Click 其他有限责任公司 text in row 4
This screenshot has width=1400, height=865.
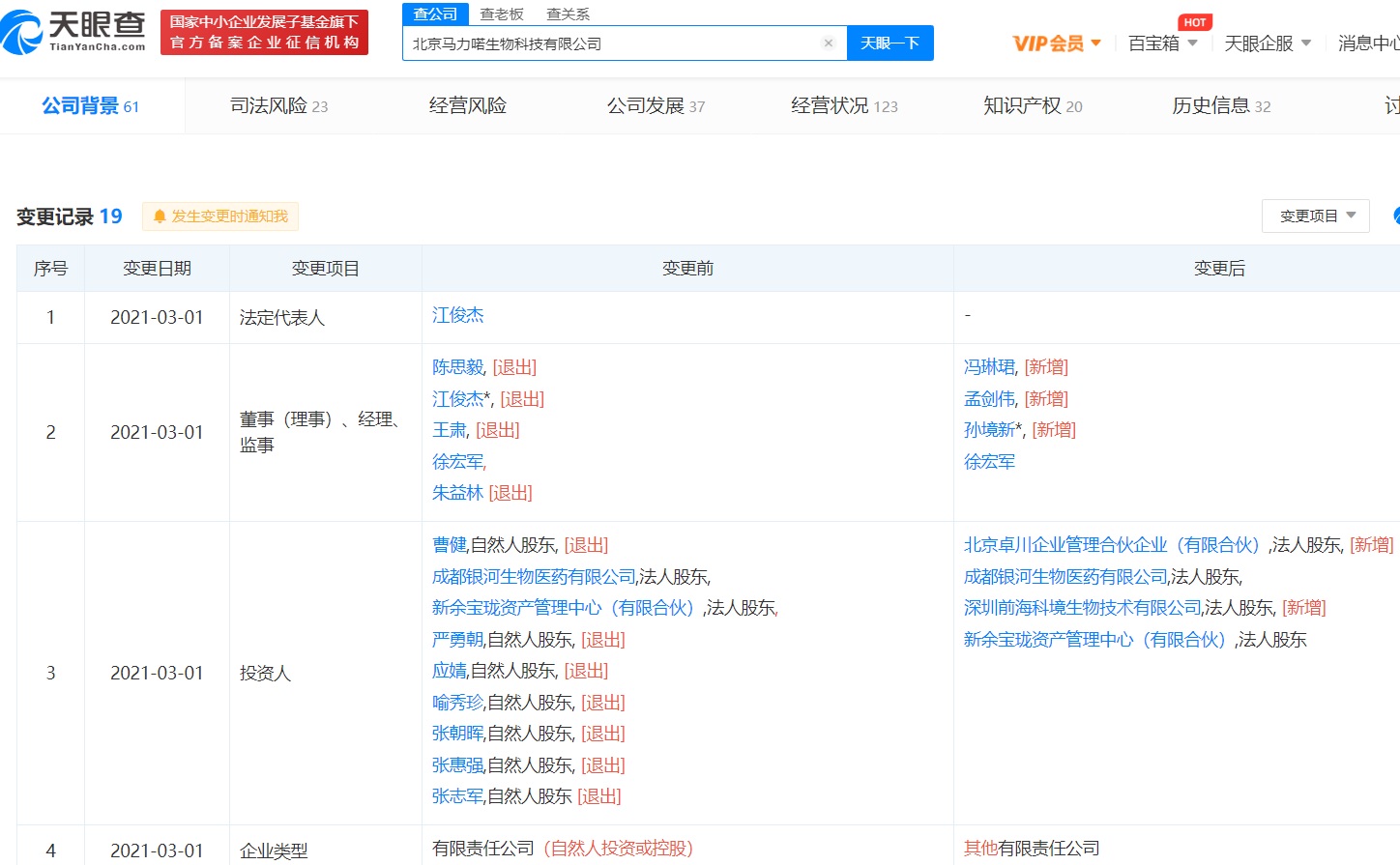point(1032,849)
